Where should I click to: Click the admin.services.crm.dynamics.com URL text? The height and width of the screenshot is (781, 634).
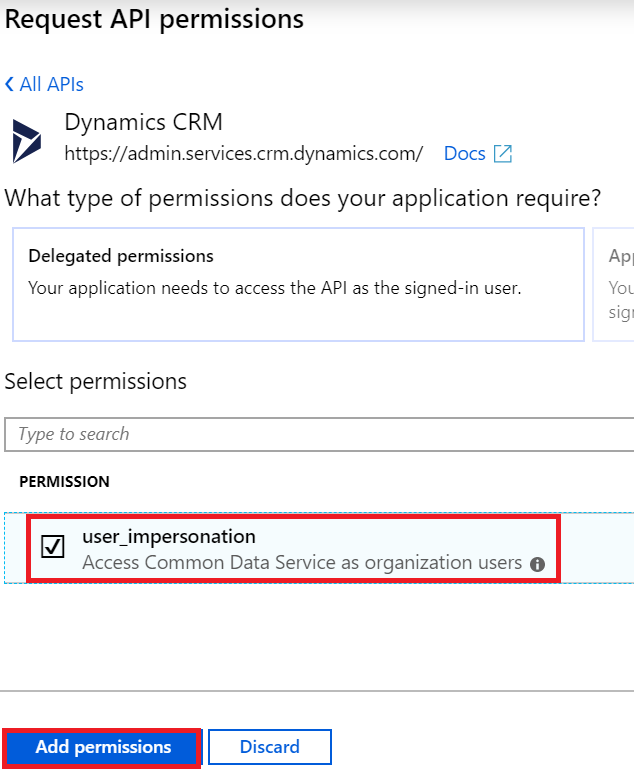tap(243, 153)
